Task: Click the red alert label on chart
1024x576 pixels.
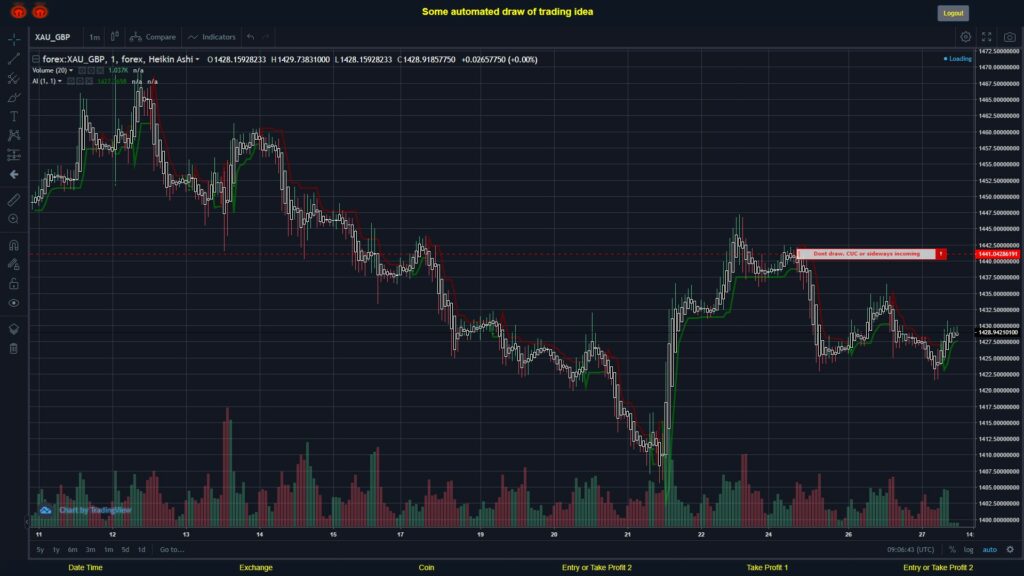Action: point(866,253)
